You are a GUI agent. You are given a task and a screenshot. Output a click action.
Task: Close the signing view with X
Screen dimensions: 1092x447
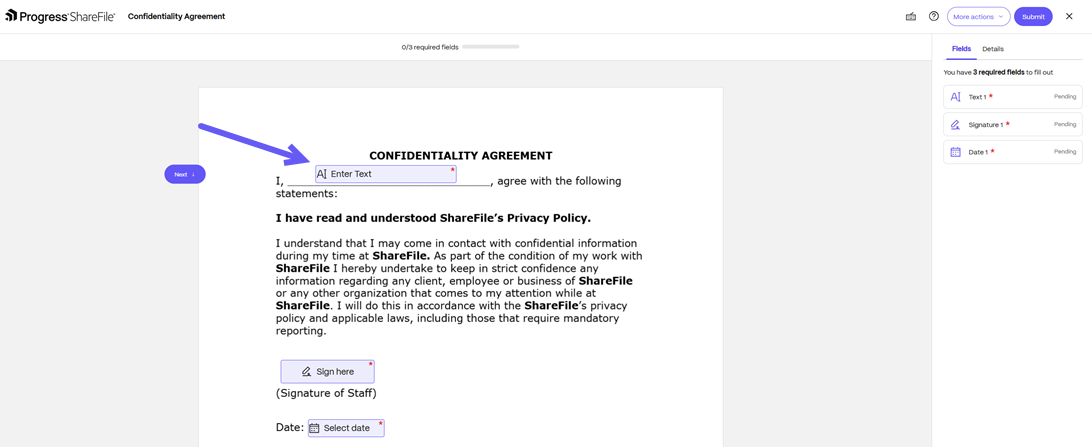(x=1069, y=16)
